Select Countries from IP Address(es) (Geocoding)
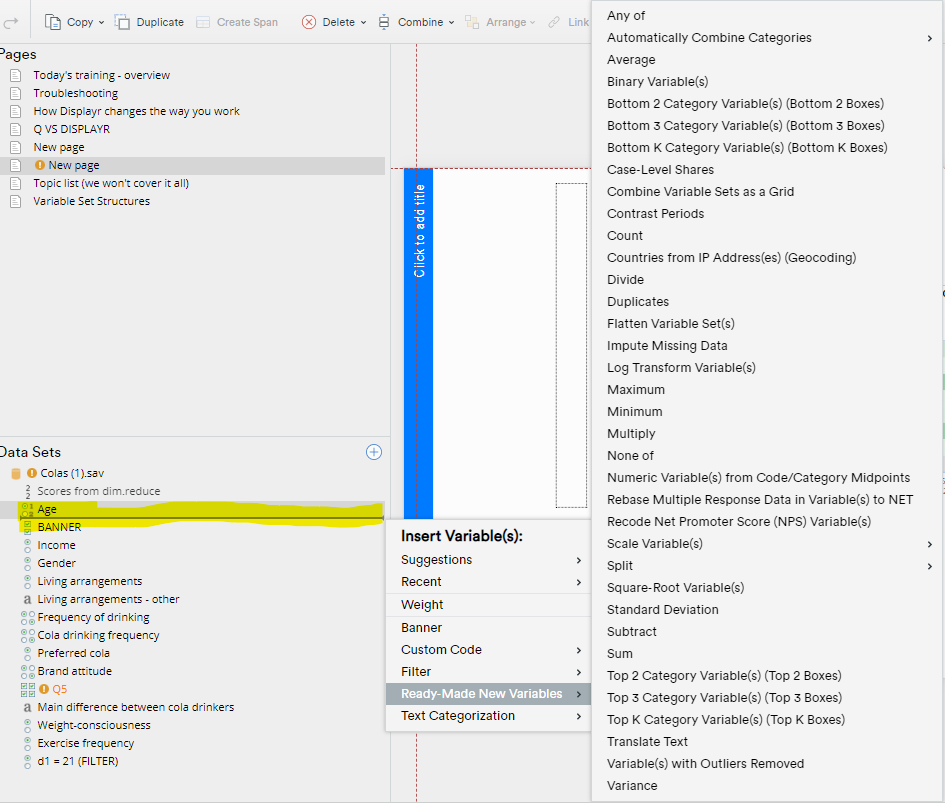The width and height of the screenshot is (945, 806). (x=731, y=258)
